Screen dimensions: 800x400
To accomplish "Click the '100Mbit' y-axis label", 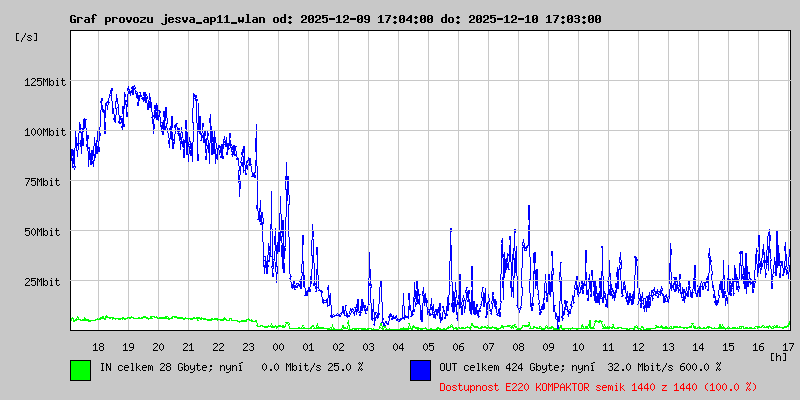I will pyautogui.click(x=45, y=132).
